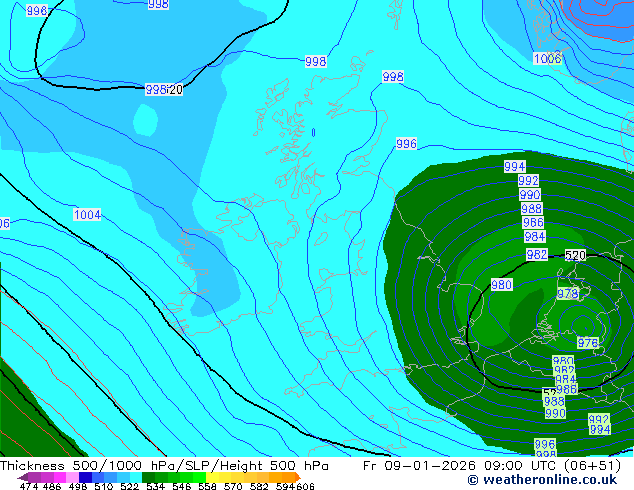Pick the brightest green legend swatch before yellow
The image size is (634, 490).
pyautogui.click(x=199, y=478)
